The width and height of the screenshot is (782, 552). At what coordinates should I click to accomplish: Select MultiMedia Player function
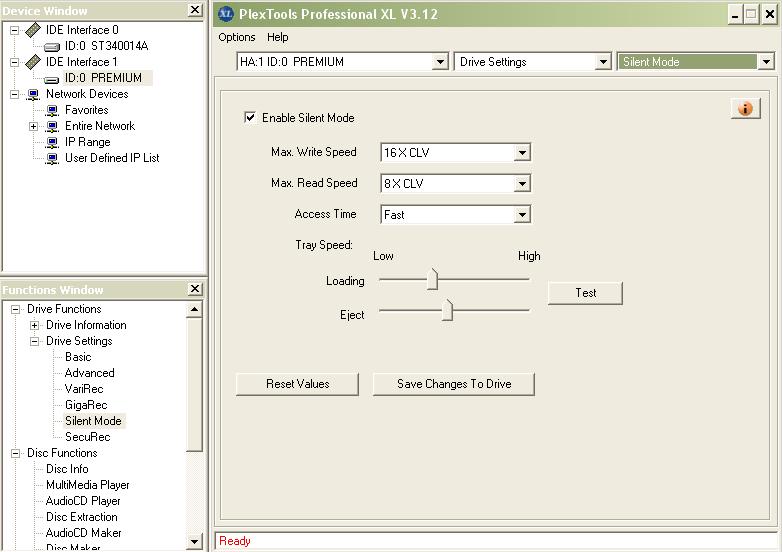click(x=88, y=485)
